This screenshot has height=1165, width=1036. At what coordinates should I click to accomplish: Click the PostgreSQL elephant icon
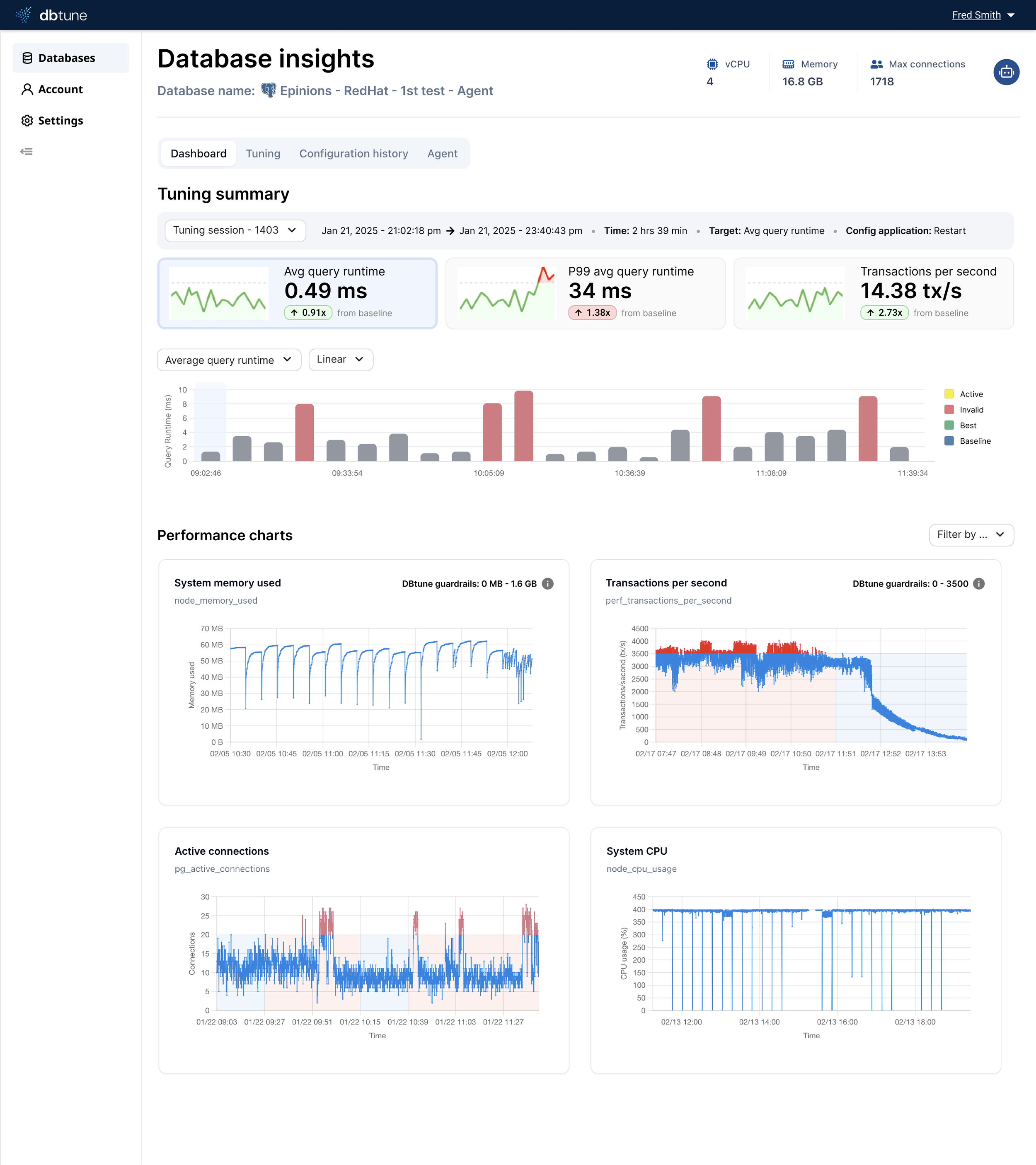click(269, 91)
